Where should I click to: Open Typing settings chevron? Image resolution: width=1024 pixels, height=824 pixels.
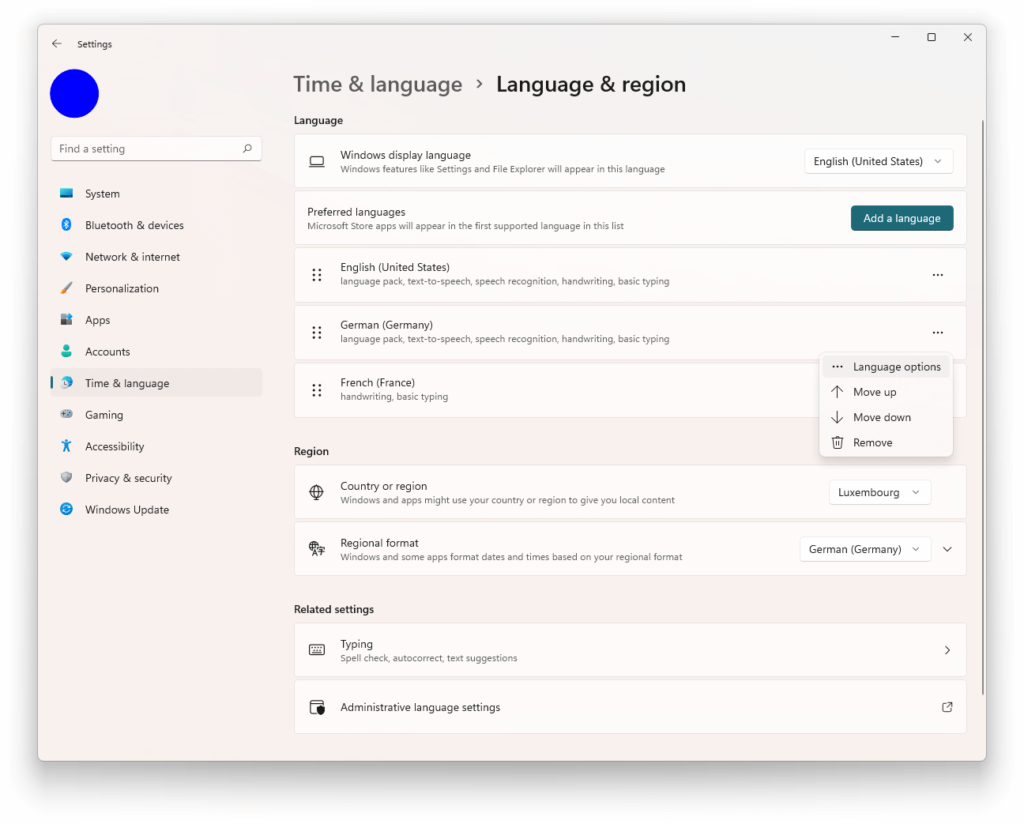click(947, 650)
